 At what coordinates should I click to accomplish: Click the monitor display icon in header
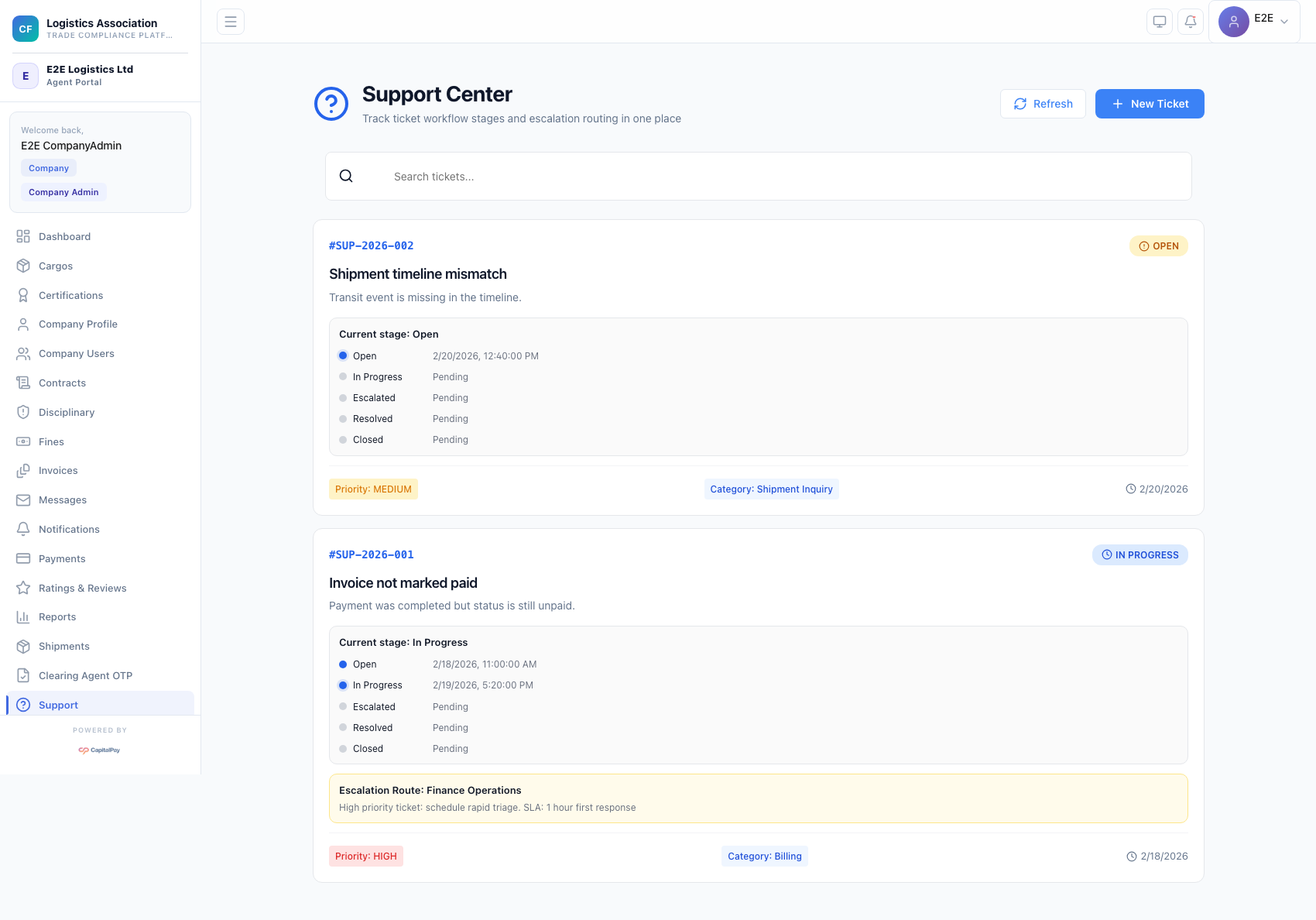coord(1160,22)
